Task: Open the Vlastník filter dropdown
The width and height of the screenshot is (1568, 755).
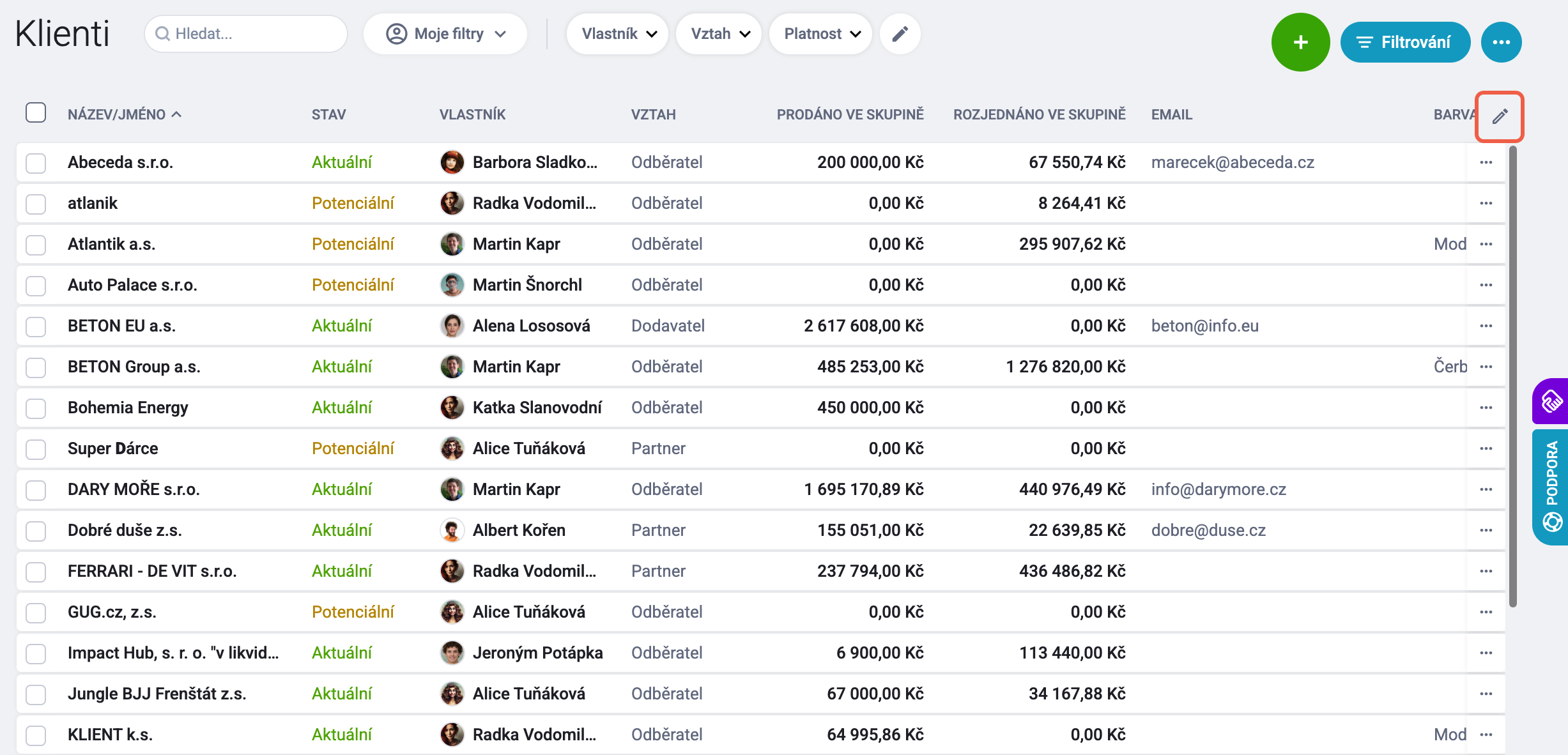Action: (617, 34)
